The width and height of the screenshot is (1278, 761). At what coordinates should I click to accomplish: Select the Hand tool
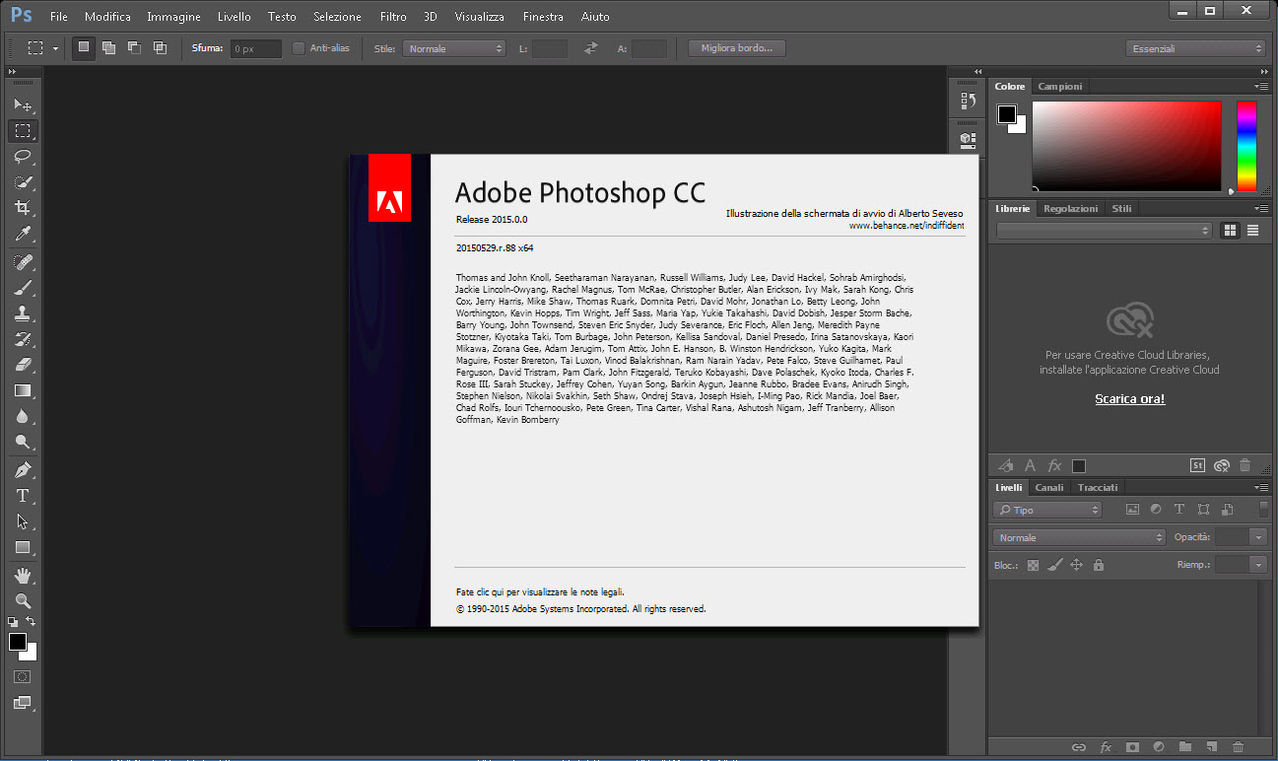pos(22,575)
